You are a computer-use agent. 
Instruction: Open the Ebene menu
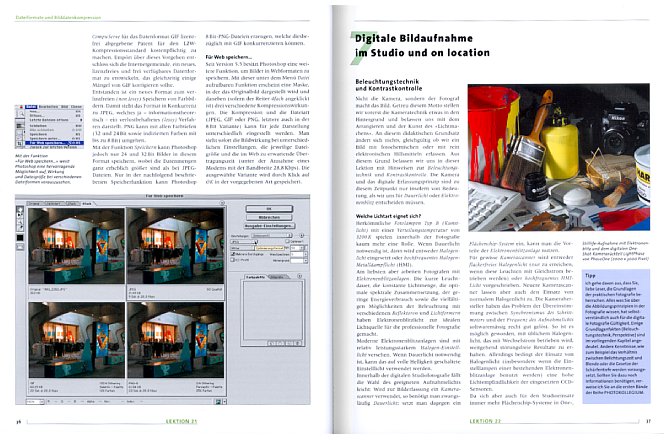pyautogui.click(x=76, y=107)
